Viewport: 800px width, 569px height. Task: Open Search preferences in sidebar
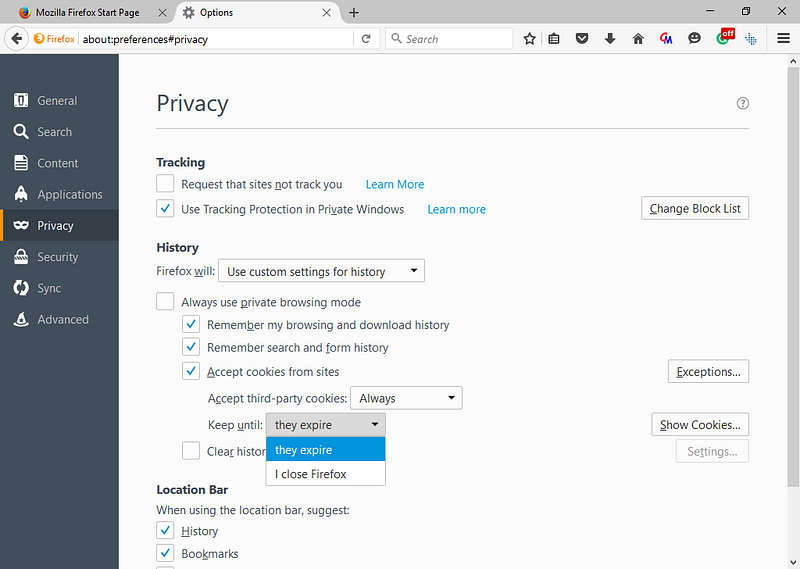tap(59, 132)
